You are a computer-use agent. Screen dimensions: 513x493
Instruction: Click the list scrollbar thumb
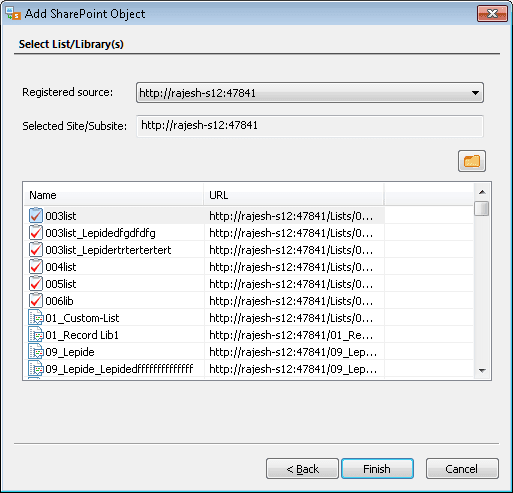482,209
